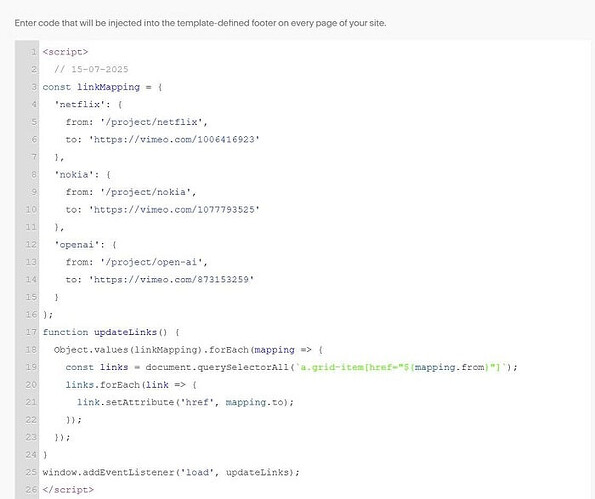Place cursor in opening script tag
595x499 pixels.
65,52
